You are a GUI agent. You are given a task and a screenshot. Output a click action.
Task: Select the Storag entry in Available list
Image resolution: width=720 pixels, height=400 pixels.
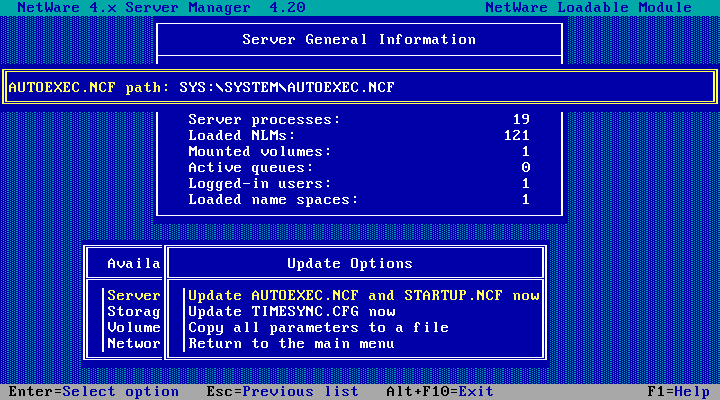pyautogui.click(x=134, y=311)
